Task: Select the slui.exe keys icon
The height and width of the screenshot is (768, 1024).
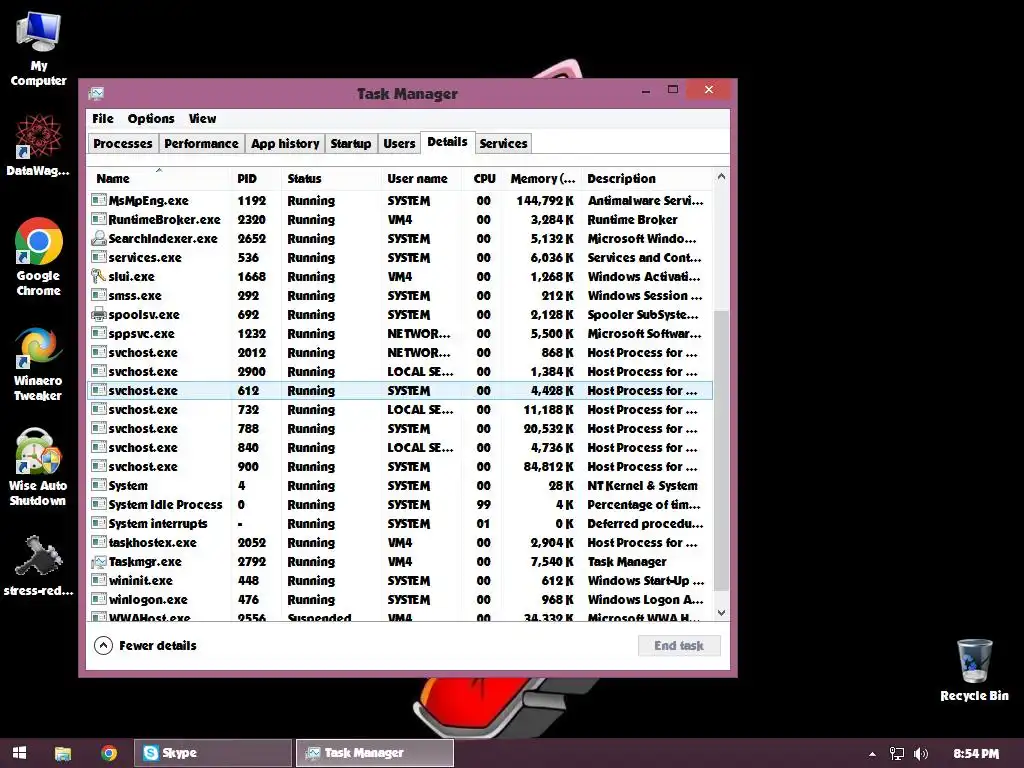Action: 99,276
